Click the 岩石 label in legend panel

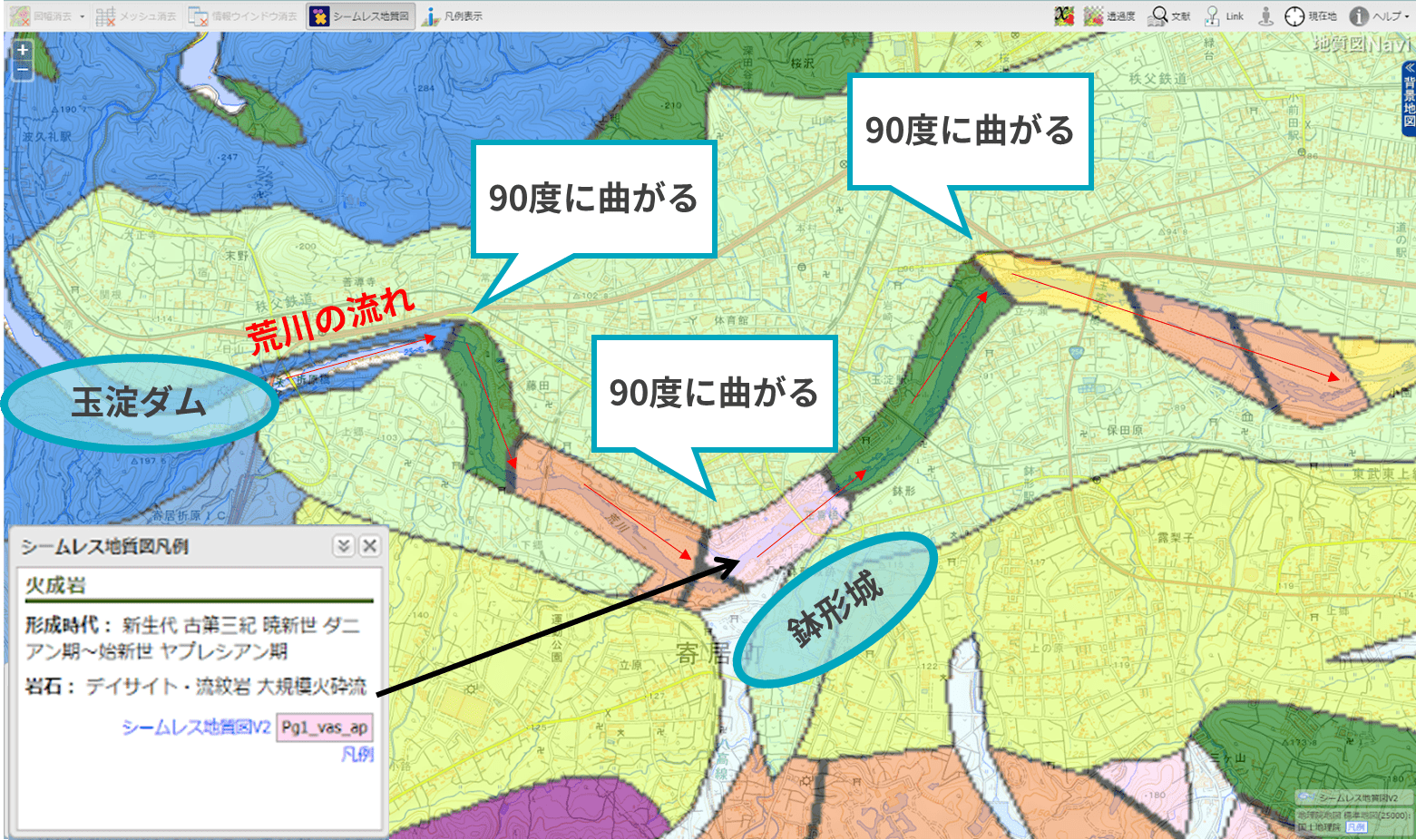[x=50, y=687]
